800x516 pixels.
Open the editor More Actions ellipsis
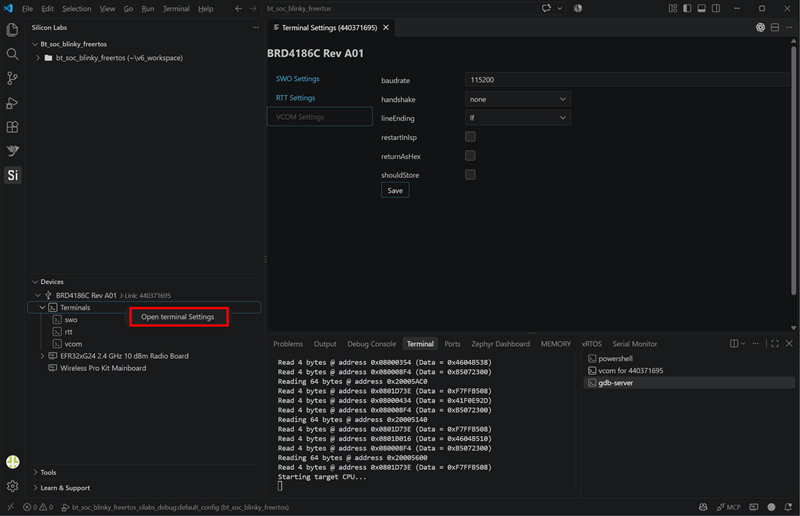789,28
